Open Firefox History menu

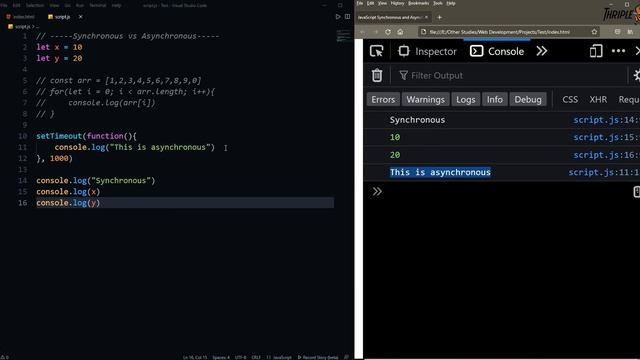(397, 3)
